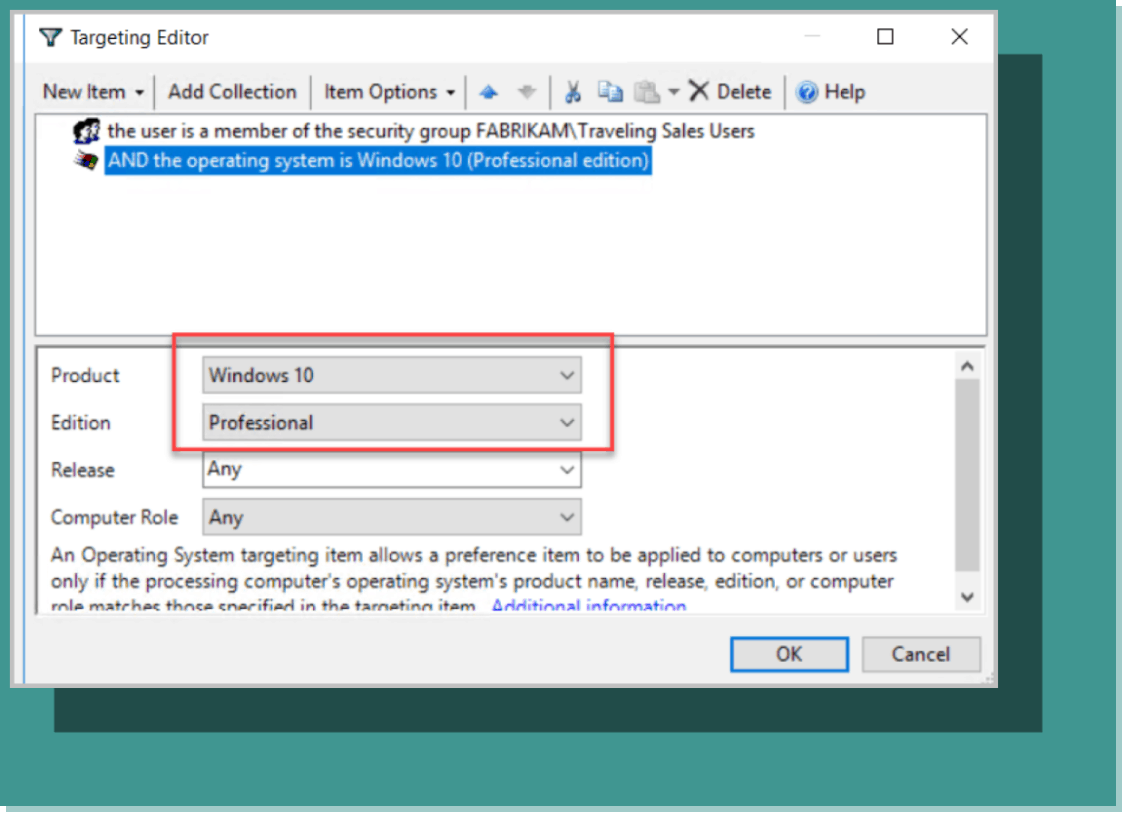Click the Product label text

(85, 376)
